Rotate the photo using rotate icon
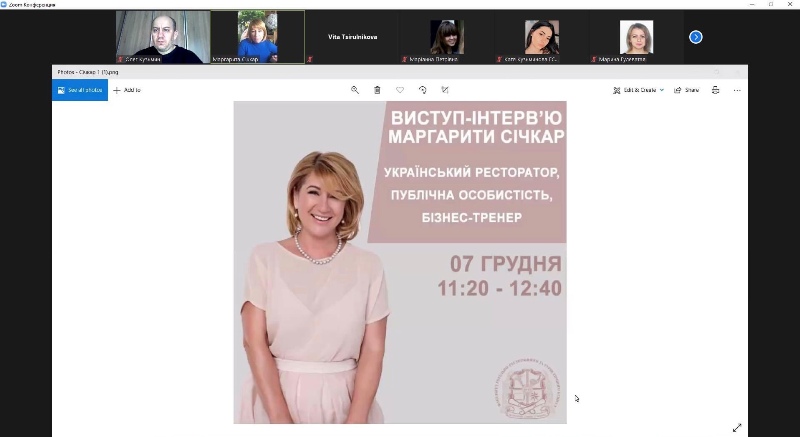The width and height of the screenshot is (800, 437). coord(422,90)
